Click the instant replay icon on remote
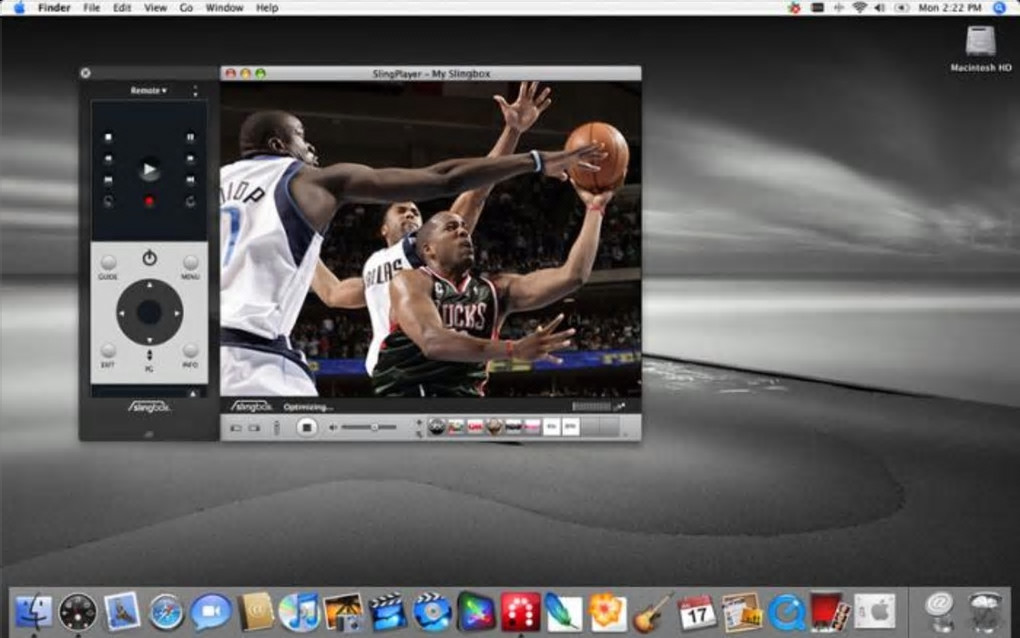This screenshot has height=638, width=1020. [x=109, y=202]
